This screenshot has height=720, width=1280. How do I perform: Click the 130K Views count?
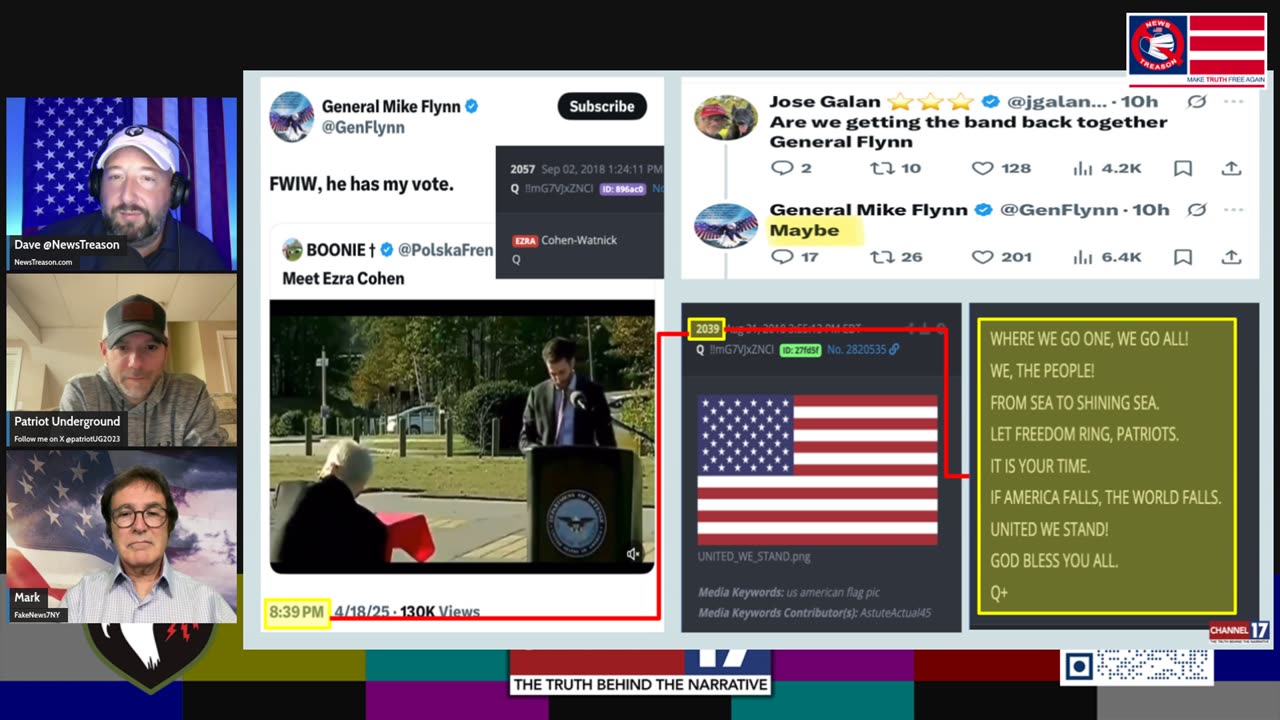click(440, 611)
